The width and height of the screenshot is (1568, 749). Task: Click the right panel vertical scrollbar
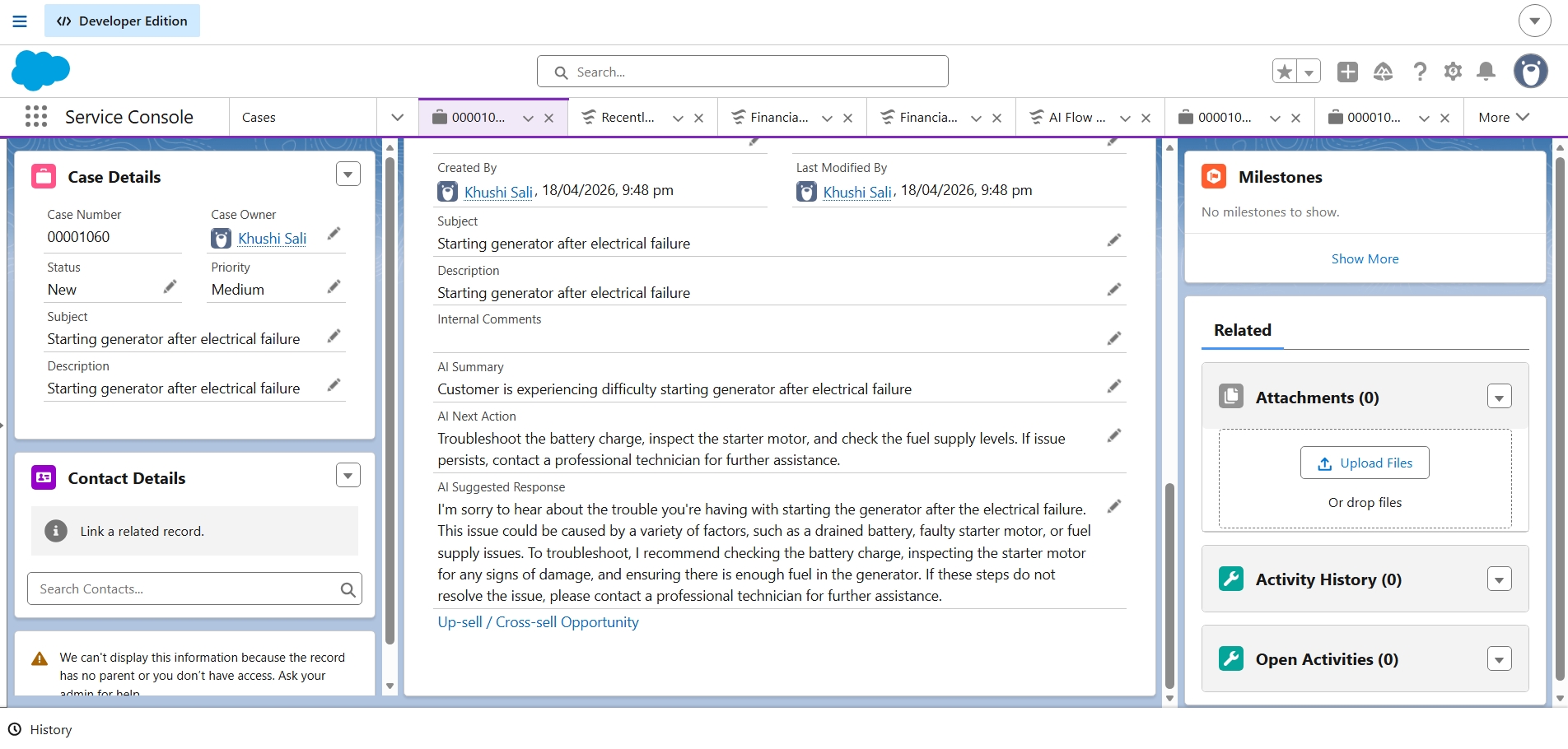[1560, 418]
